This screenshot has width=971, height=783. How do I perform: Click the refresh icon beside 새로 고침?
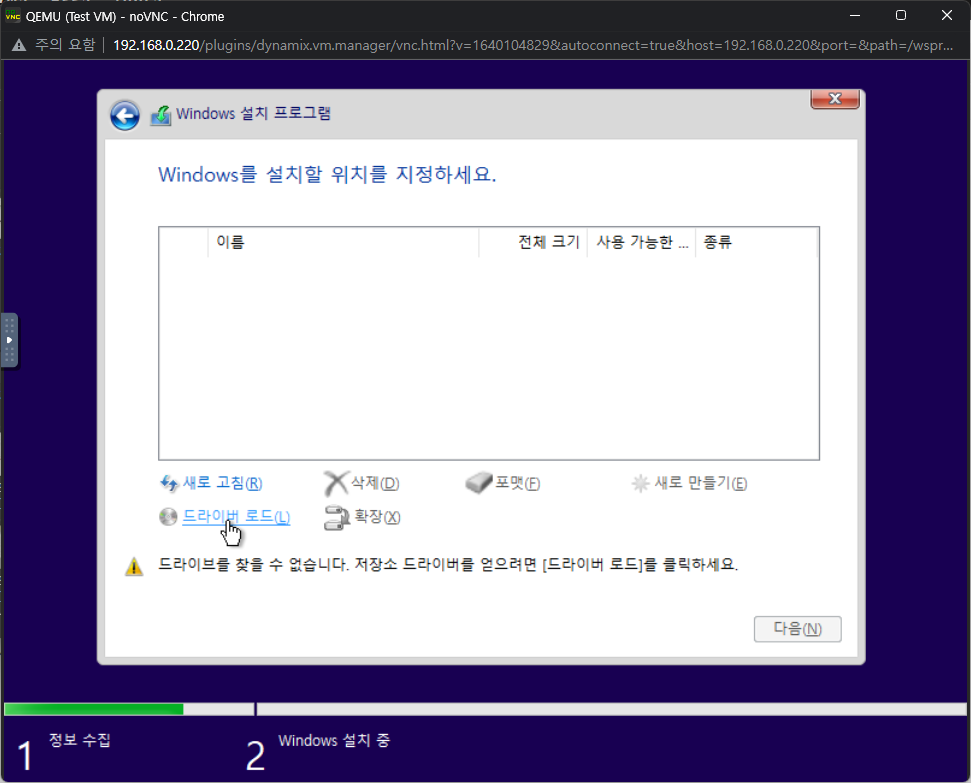coord(169,483)
